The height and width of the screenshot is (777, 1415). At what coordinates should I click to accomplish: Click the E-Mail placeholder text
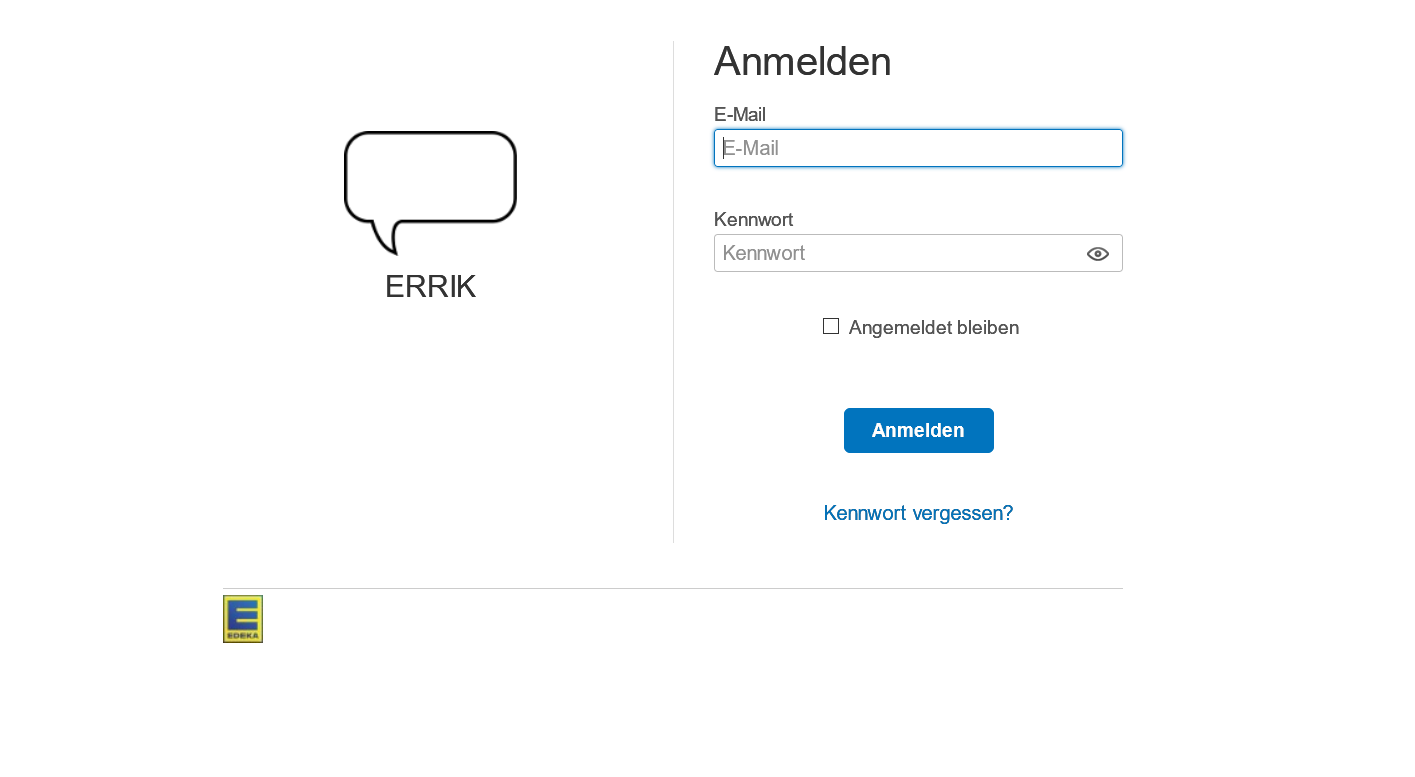[x=751, y=148]
